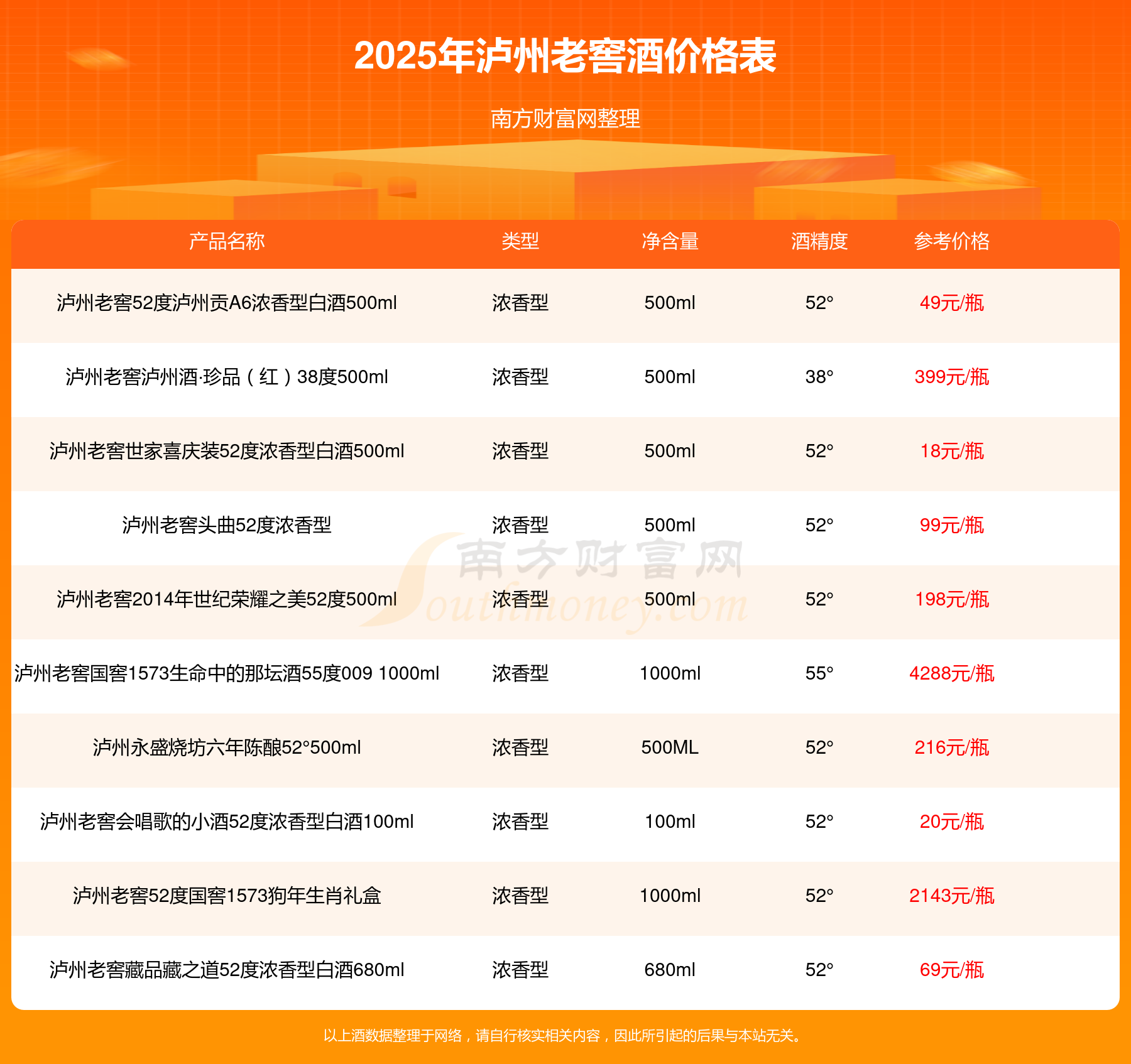The width and height of the screenshot is (1131, 1064).
Task: Select the '净含量' column header
Action: [x=670, y=241]
